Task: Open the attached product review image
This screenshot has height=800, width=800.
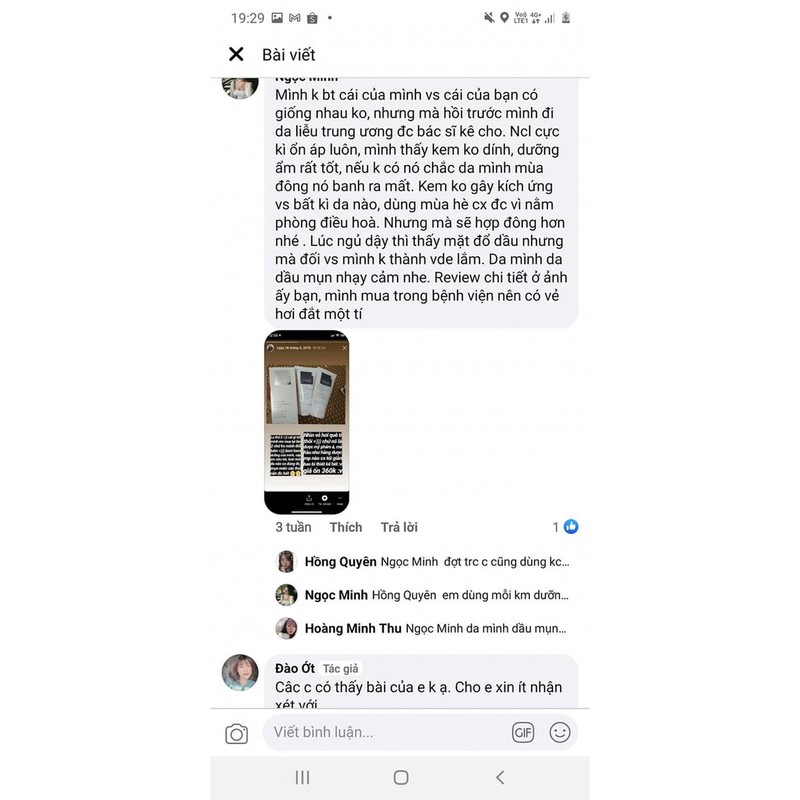Action: point(307,422)
